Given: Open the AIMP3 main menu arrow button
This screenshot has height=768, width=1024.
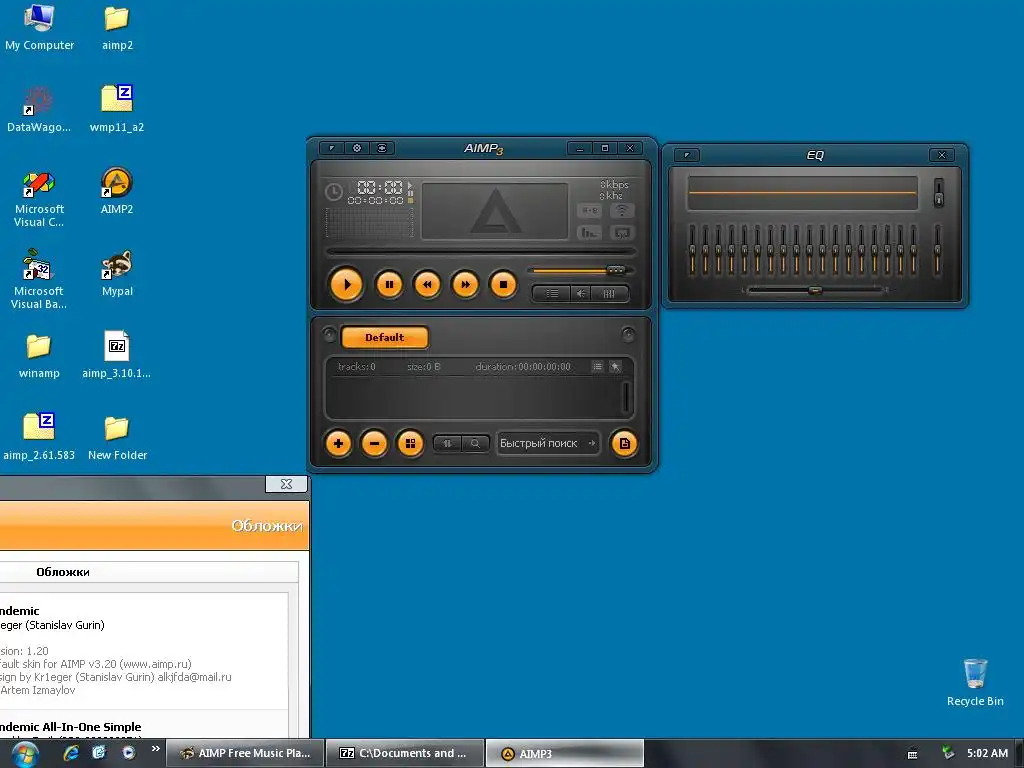Looking at the screenshot, I should click(x=332, y=148).
